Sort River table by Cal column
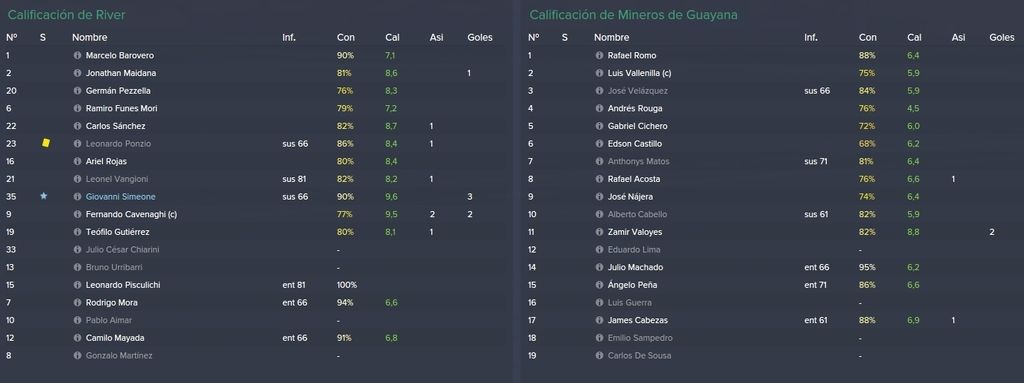 [x=392, y=38]
